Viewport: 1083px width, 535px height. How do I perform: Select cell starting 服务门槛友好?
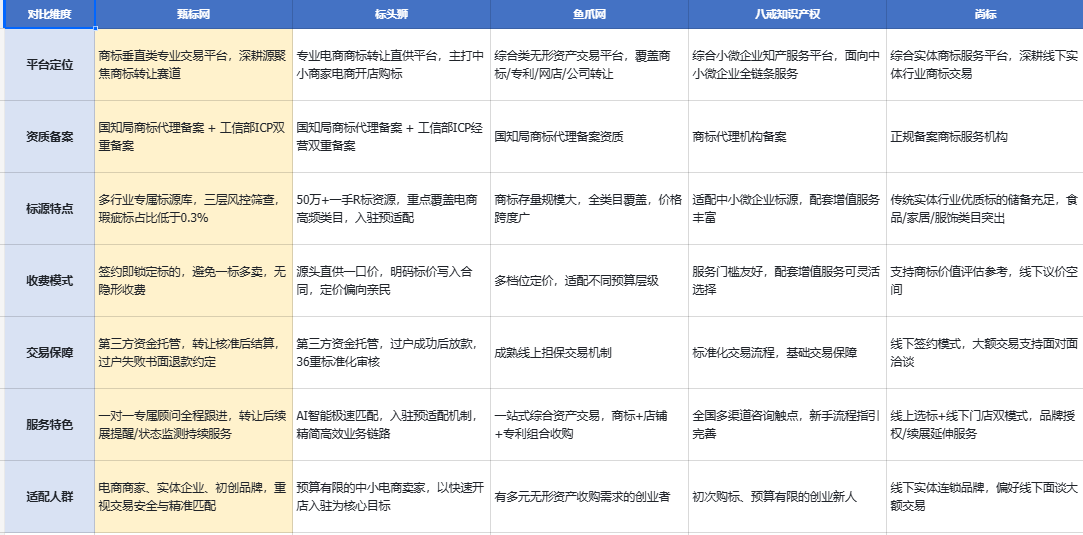pyautogui.click(x=787, y=281)
